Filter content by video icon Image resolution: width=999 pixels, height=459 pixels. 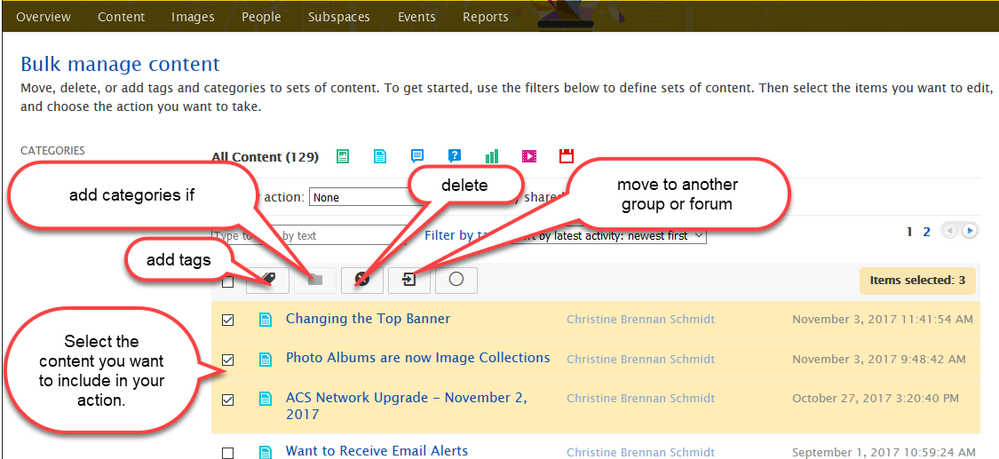(528, 156)
